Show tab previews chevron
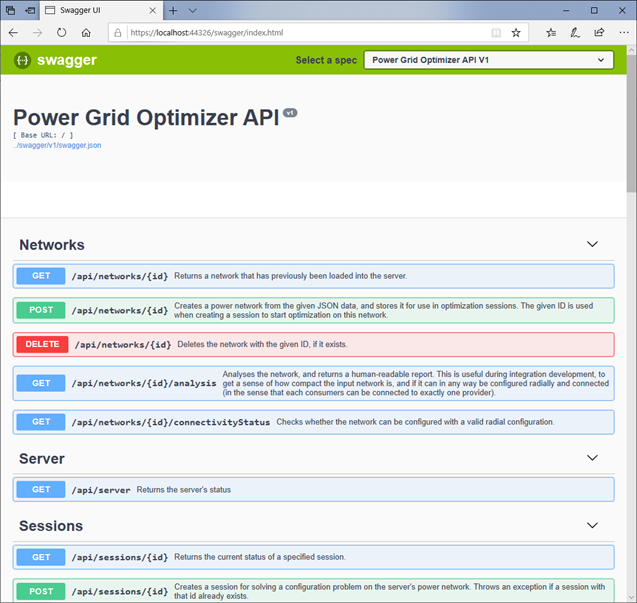This screenshot has height=603, width=637. coord(193,11)
